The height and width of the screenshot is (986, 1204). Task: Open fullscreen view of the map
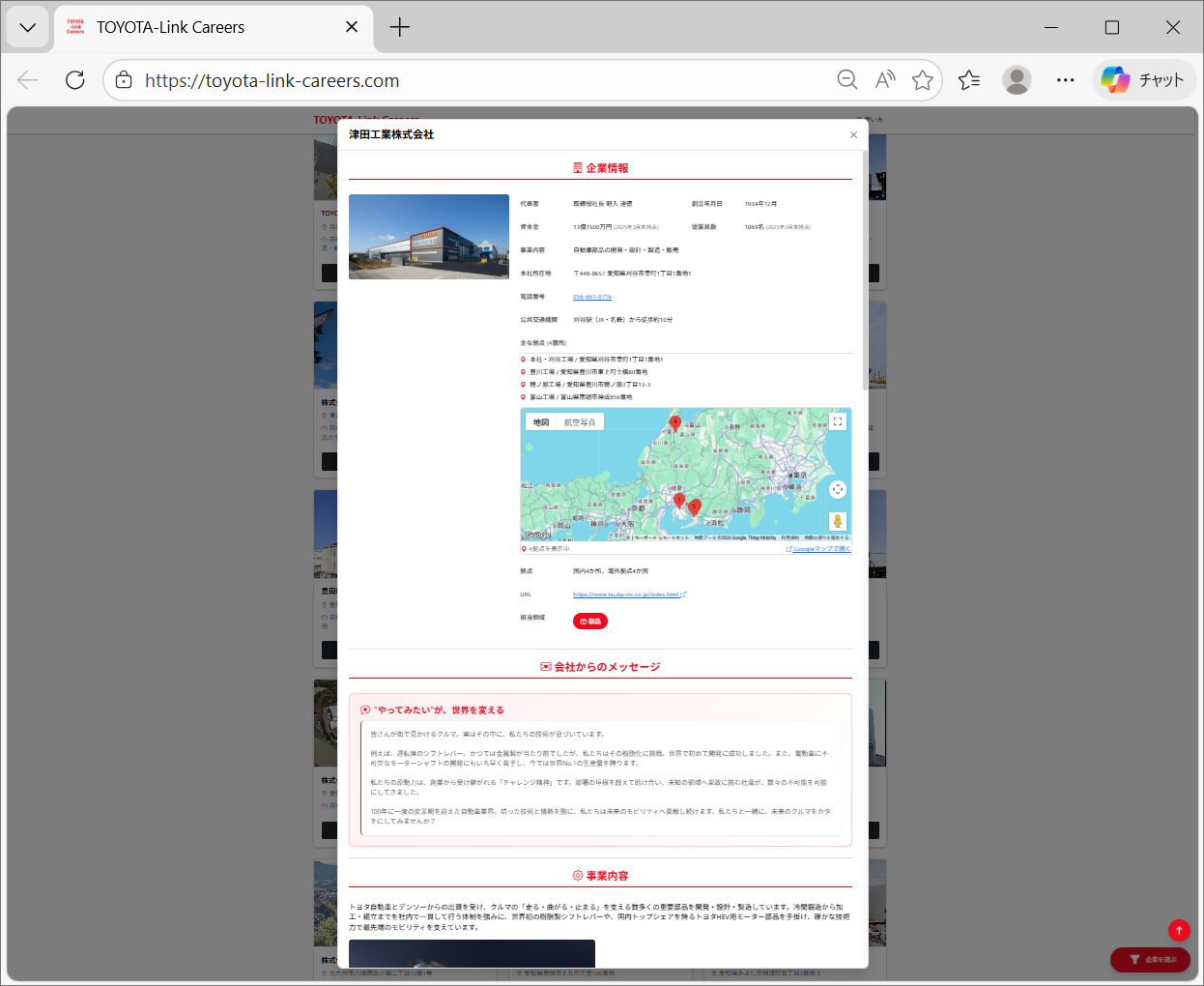pos(838,421)
